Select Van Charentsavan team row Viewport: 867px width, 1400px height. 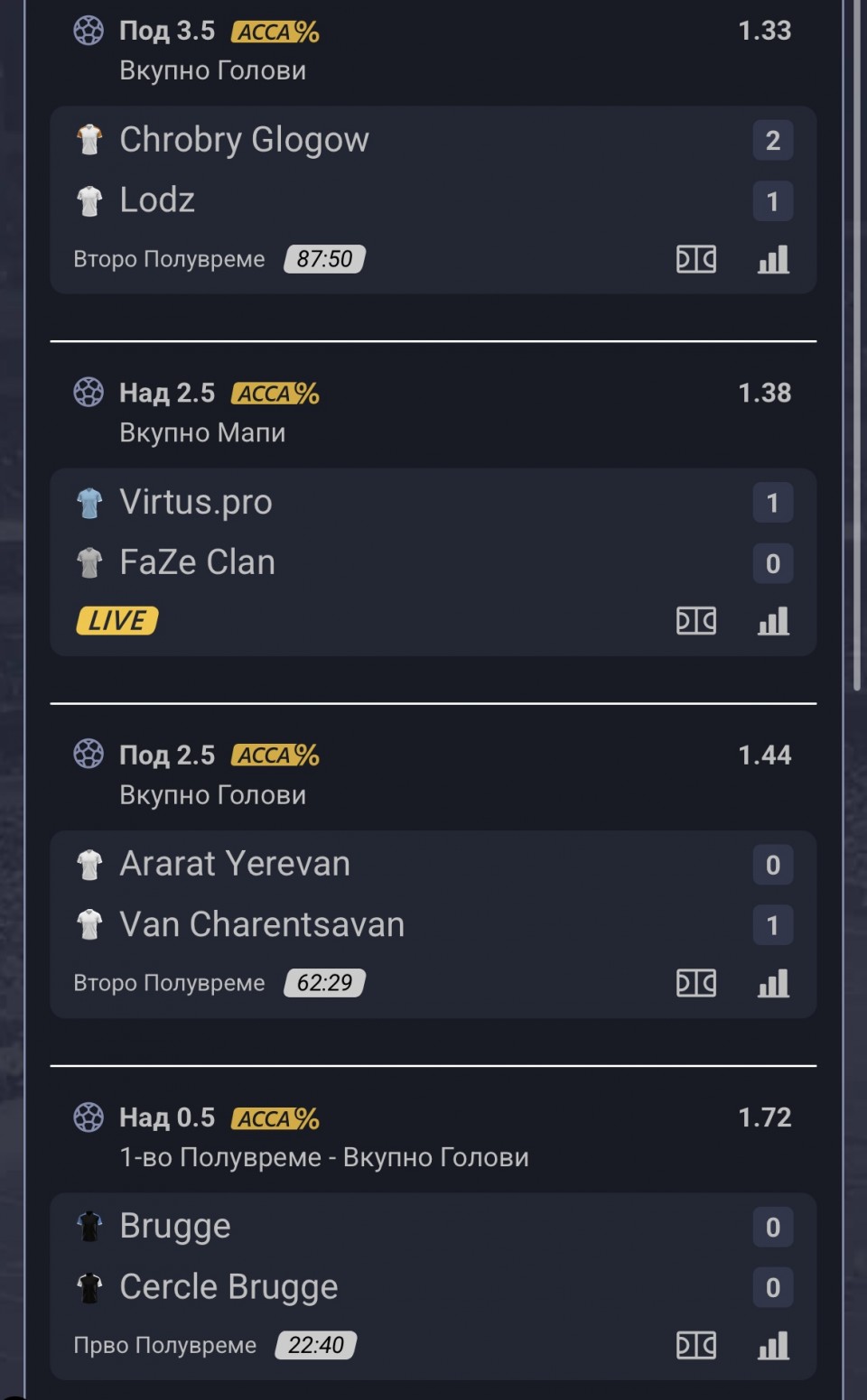[433, 924]
